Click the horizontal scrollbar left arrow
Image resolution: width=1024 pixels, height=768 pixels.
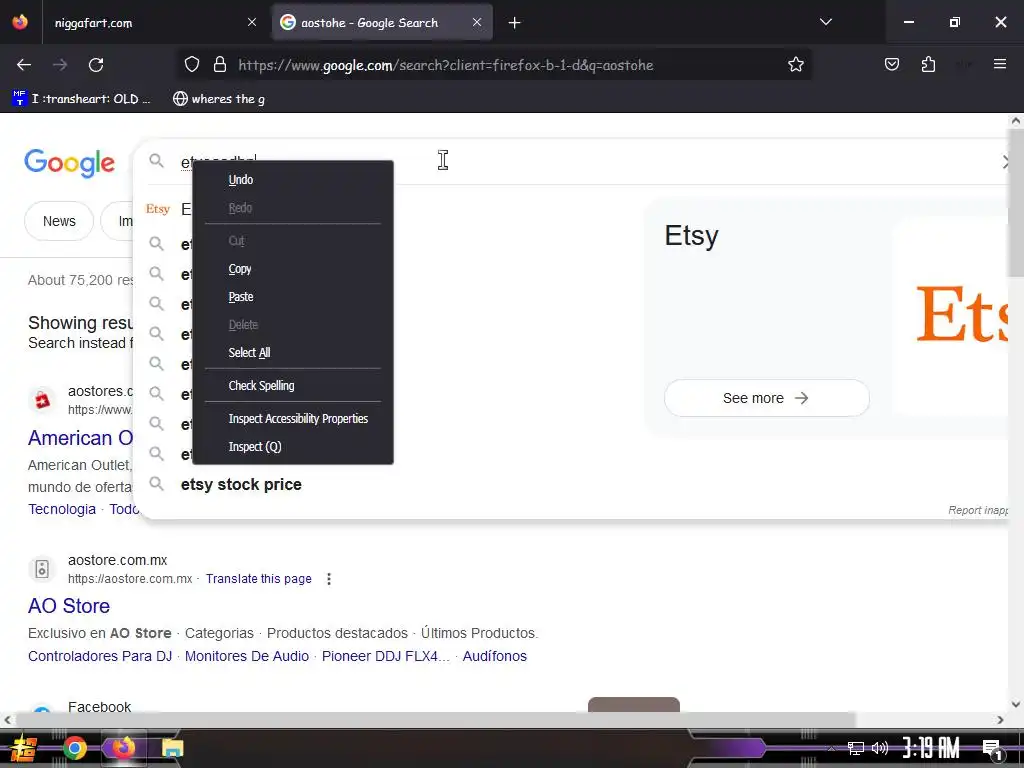[7, 720]
